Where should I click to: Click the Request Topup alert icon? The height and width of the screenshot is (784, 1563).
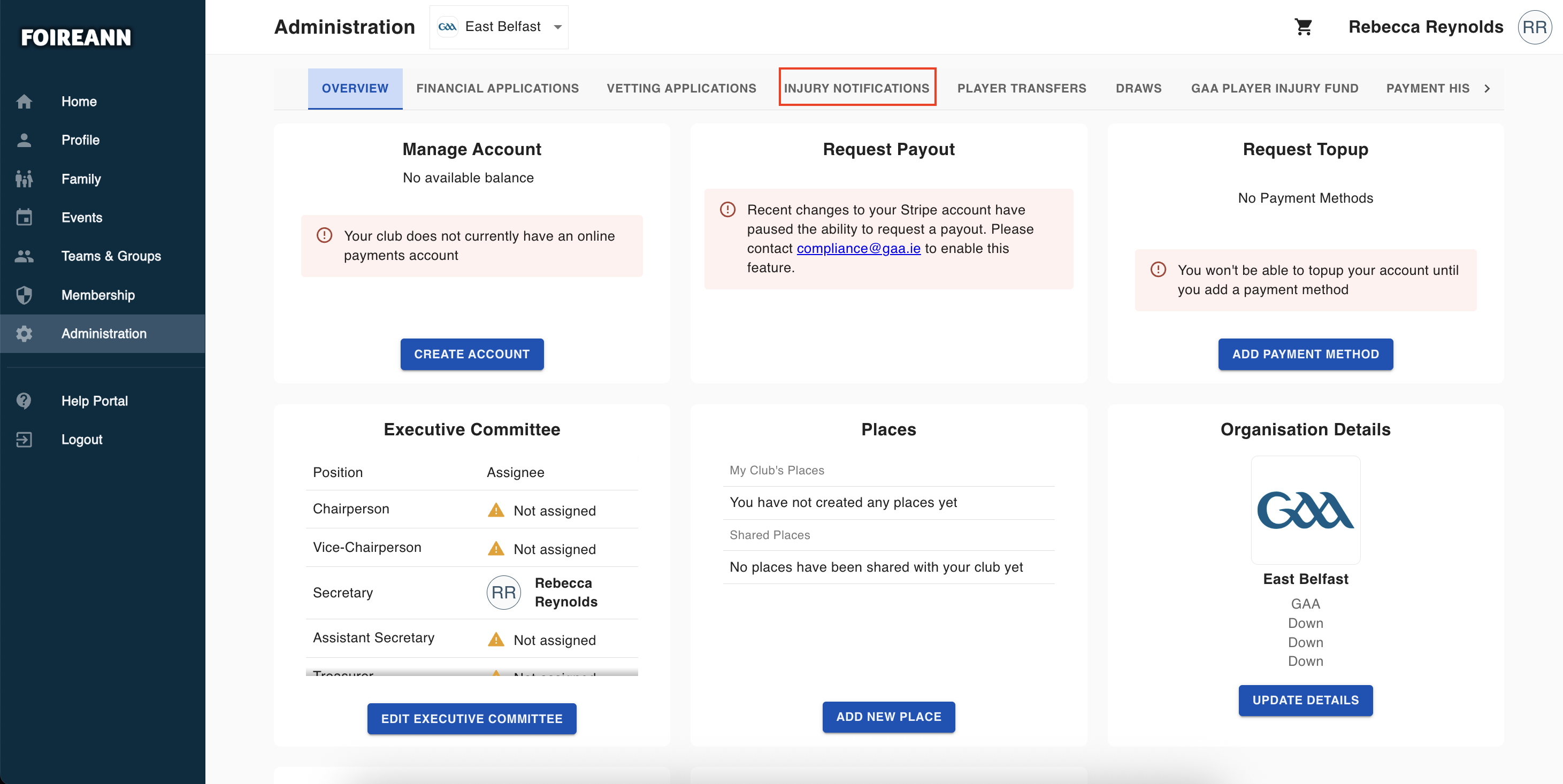coord(1158,270)
